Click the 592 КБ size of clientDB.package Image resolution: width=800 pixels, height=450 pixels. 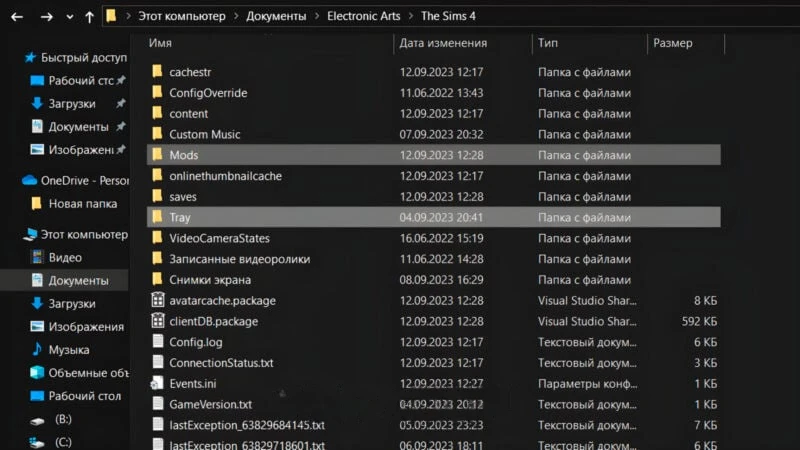[699, 321]
